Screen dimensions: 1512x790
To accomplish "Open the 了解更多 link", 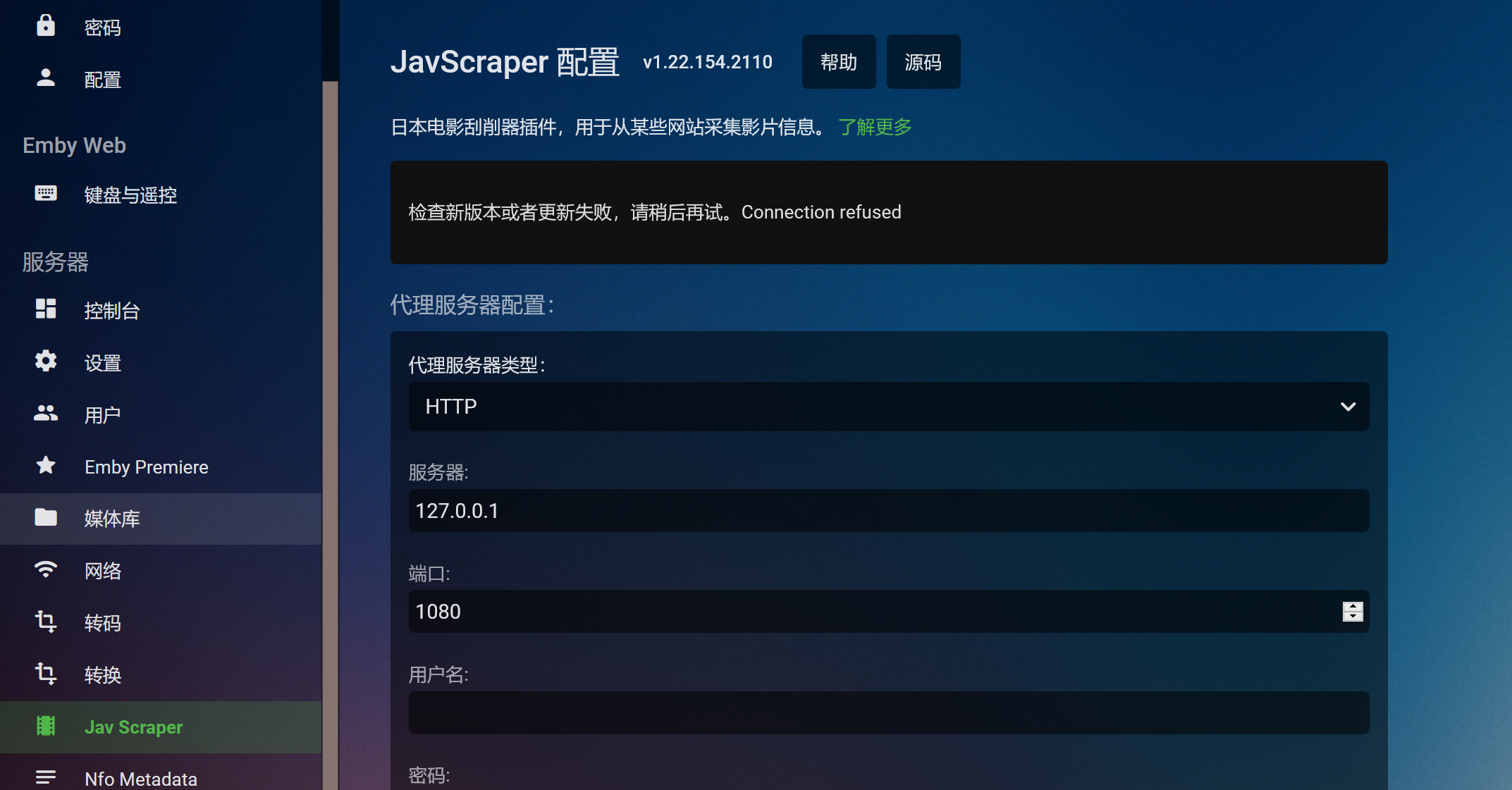I will 874,127.
